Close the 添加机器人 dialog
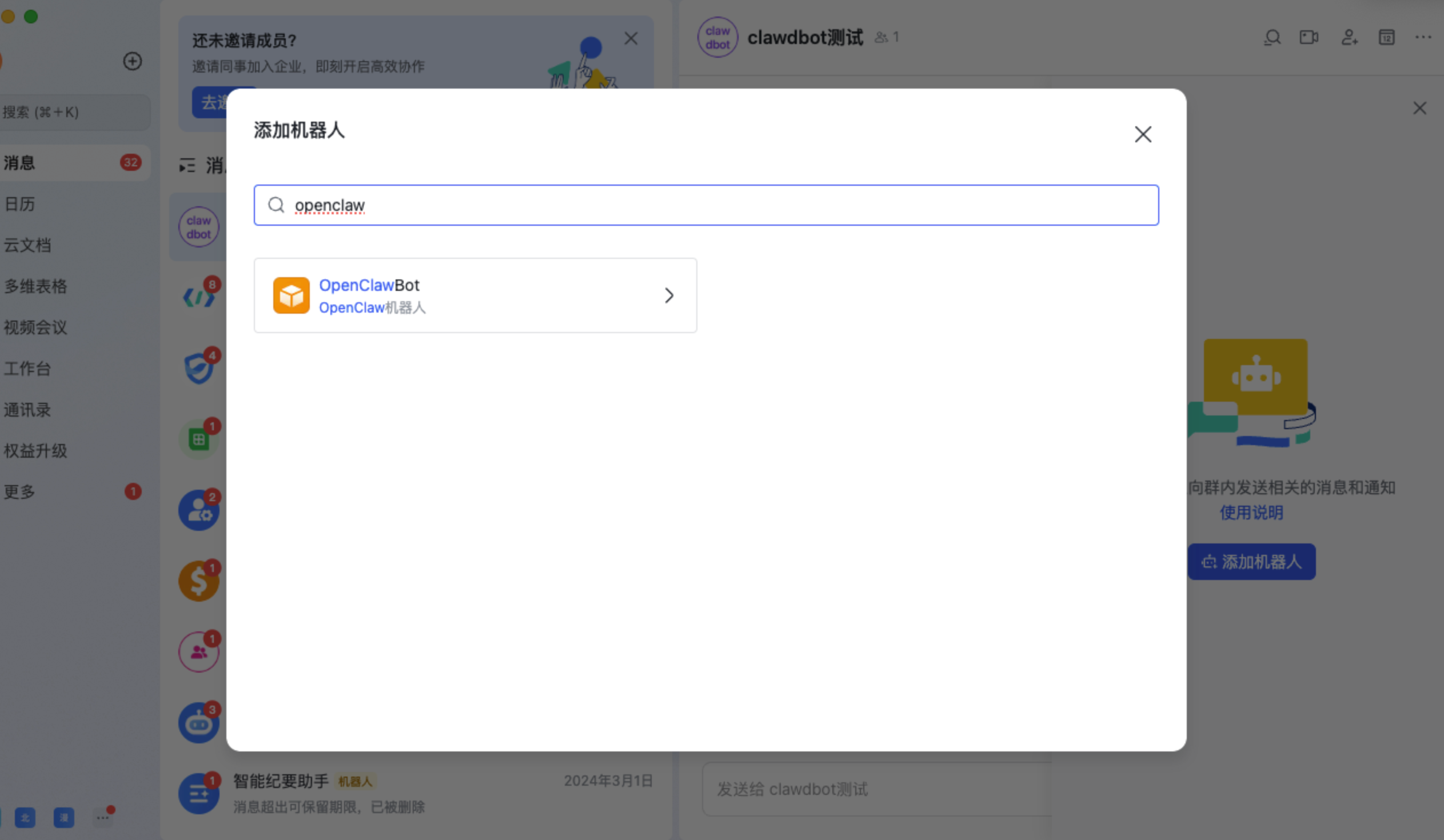 [x=1143, y=134]
